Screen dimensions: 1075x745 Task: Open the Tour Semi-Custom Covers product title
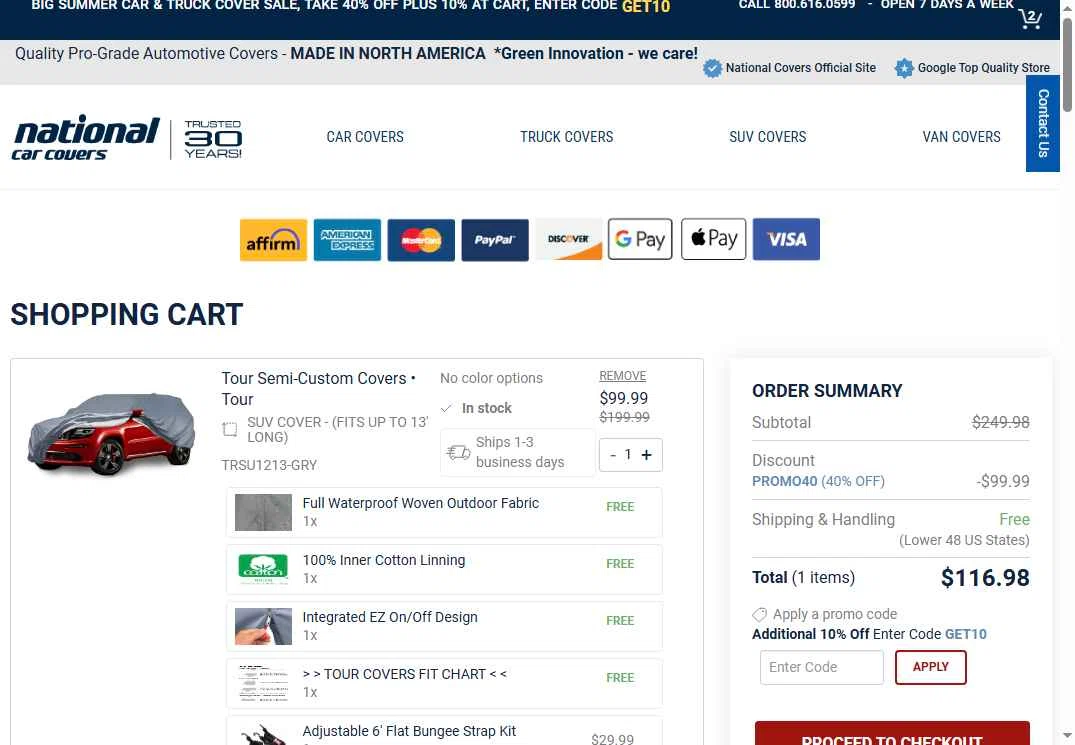(318, 389)
